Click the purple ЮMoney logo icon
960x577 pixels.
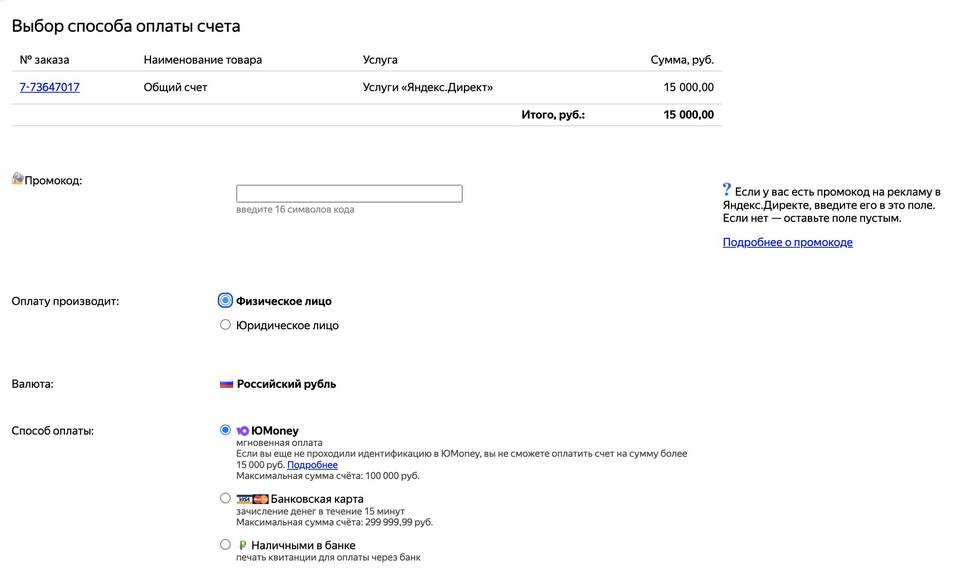point(242,431)
